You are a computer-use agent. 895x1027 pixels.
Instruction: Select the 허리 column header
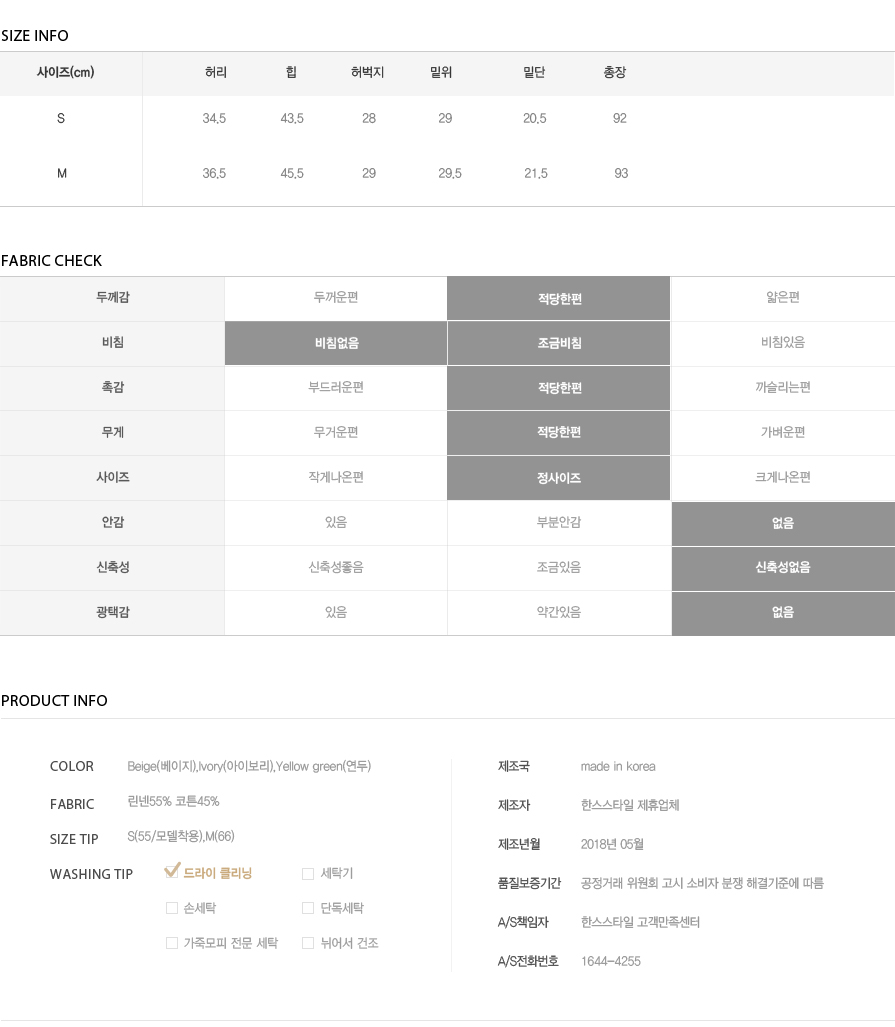point(216,72)
